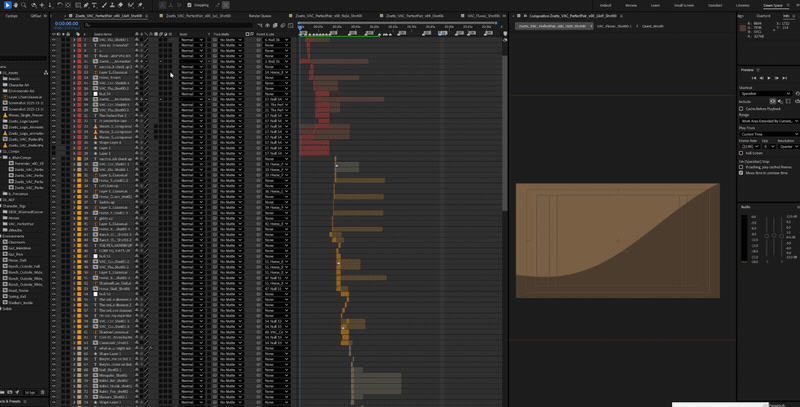Open the Range dropdown in Preview panel
This screenshot has width=800, height=407.
click(769, 121)
